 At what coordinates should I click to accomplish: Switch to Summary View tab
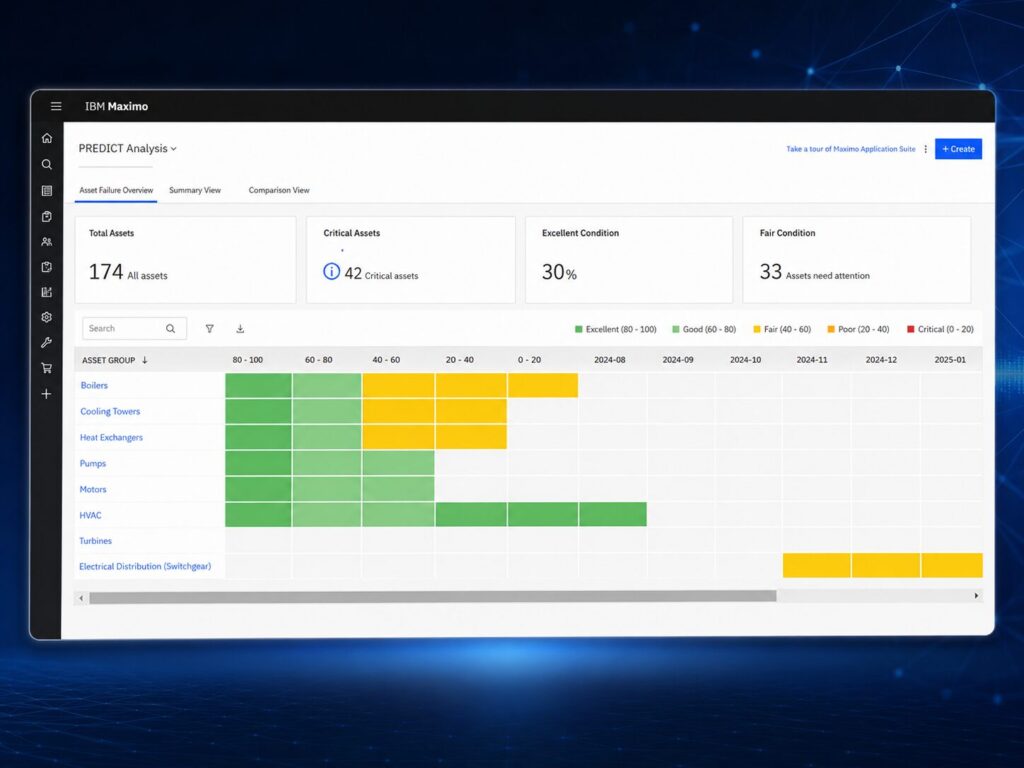[x=195, y=190]
